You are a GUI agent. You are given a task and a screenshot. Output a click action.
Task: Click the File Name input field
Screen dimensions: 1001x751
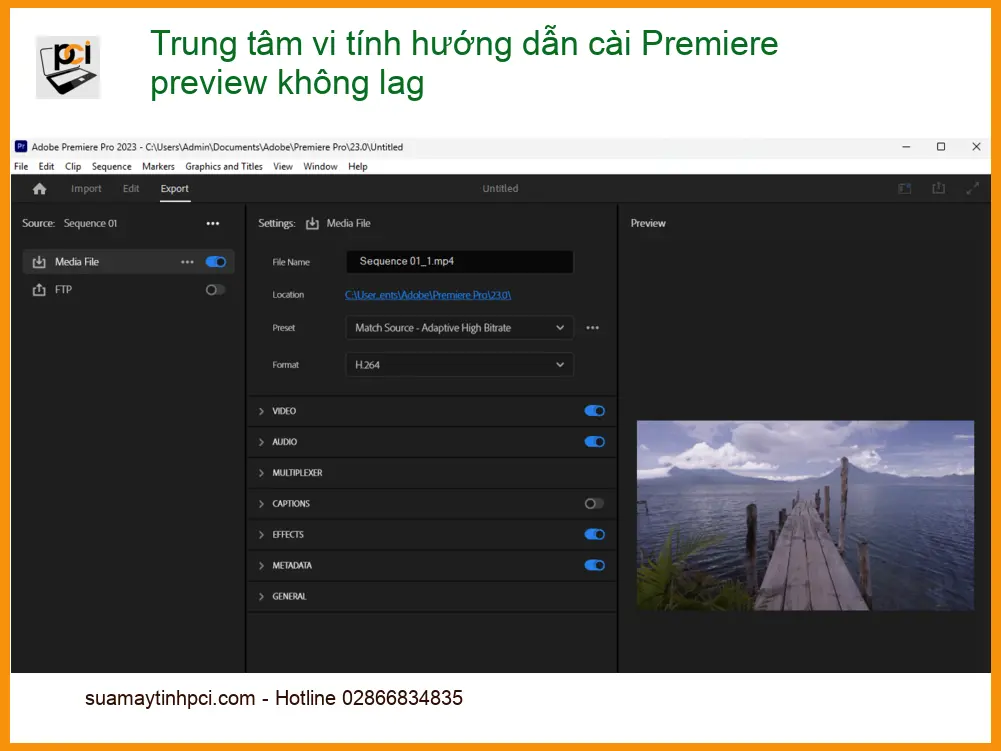coord(460,261)
